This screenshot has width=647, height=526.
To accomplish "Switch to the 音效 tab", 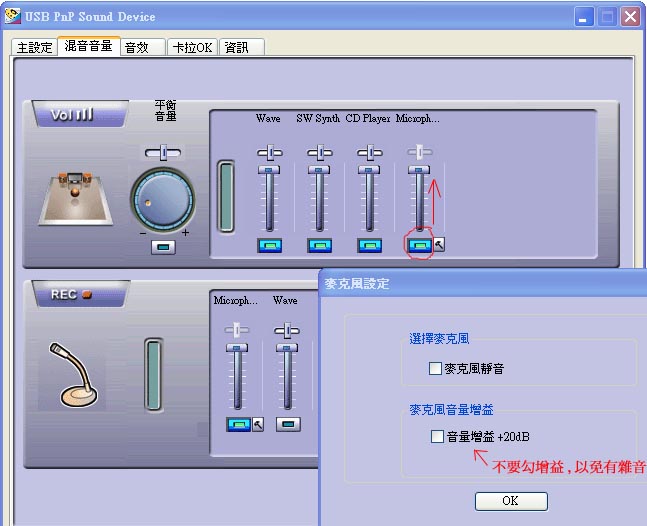I will pyautogui.click(x=143, y=47).
